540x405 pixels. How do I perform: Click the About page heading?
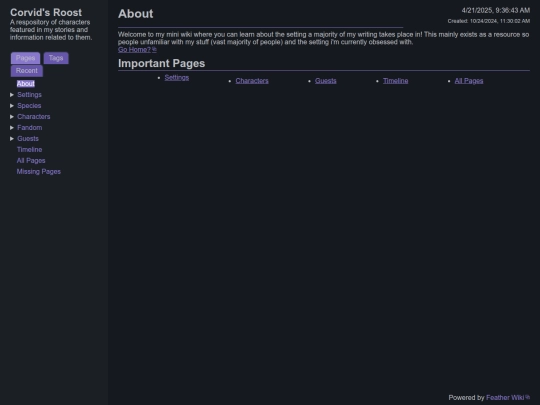[x=136, y=14]
